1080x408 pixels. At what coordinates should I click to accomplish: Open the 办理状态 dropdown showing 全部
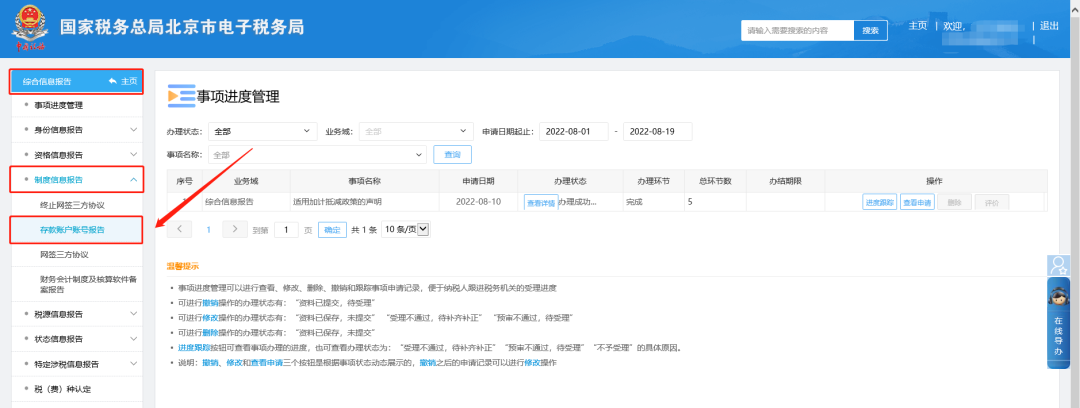(263, 131)
